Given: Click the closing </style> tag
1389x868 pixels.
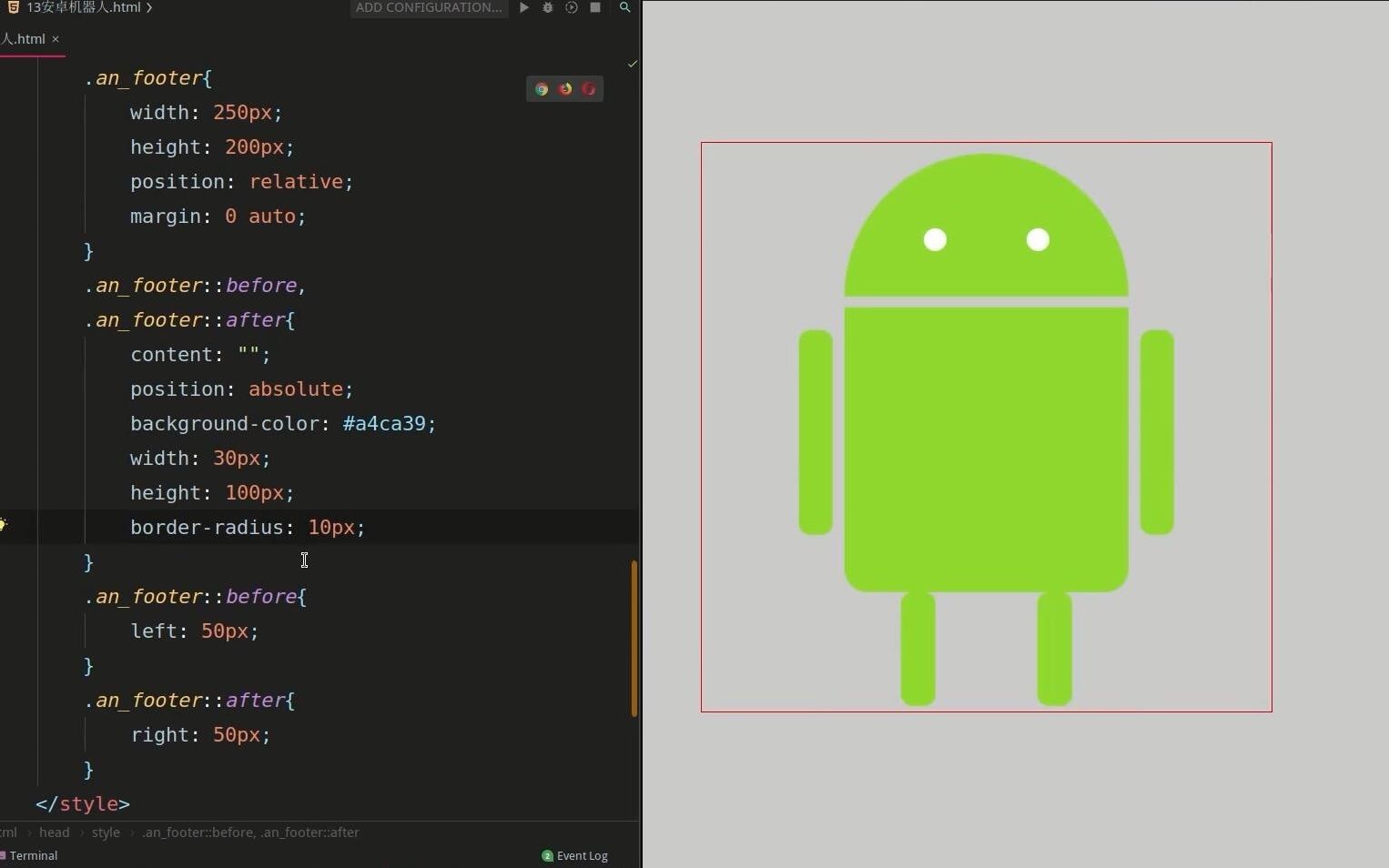Looking at the screenshot, I should (83, 804).
